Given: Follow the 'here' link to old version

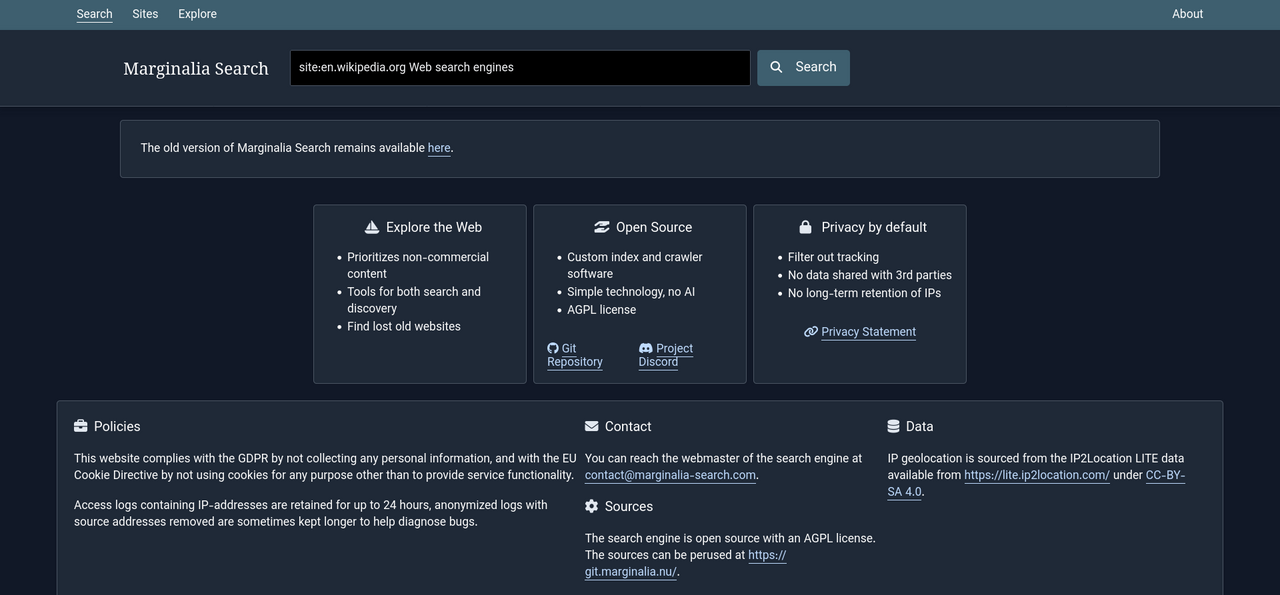Looking at the screenshot, I should point(439,148).
